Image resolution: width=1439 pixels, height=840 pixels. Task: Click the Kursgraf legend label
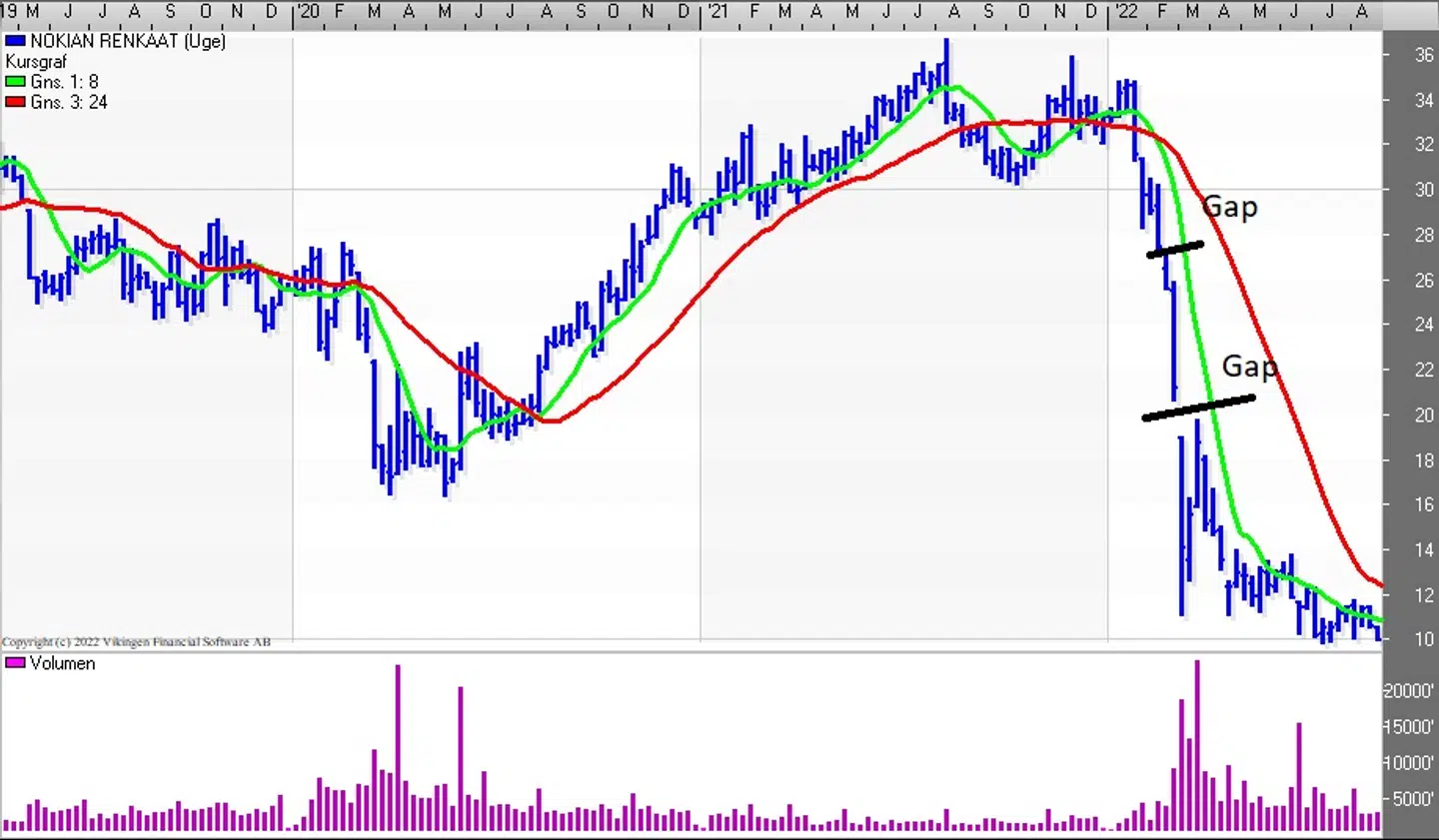tap(36, 62)
